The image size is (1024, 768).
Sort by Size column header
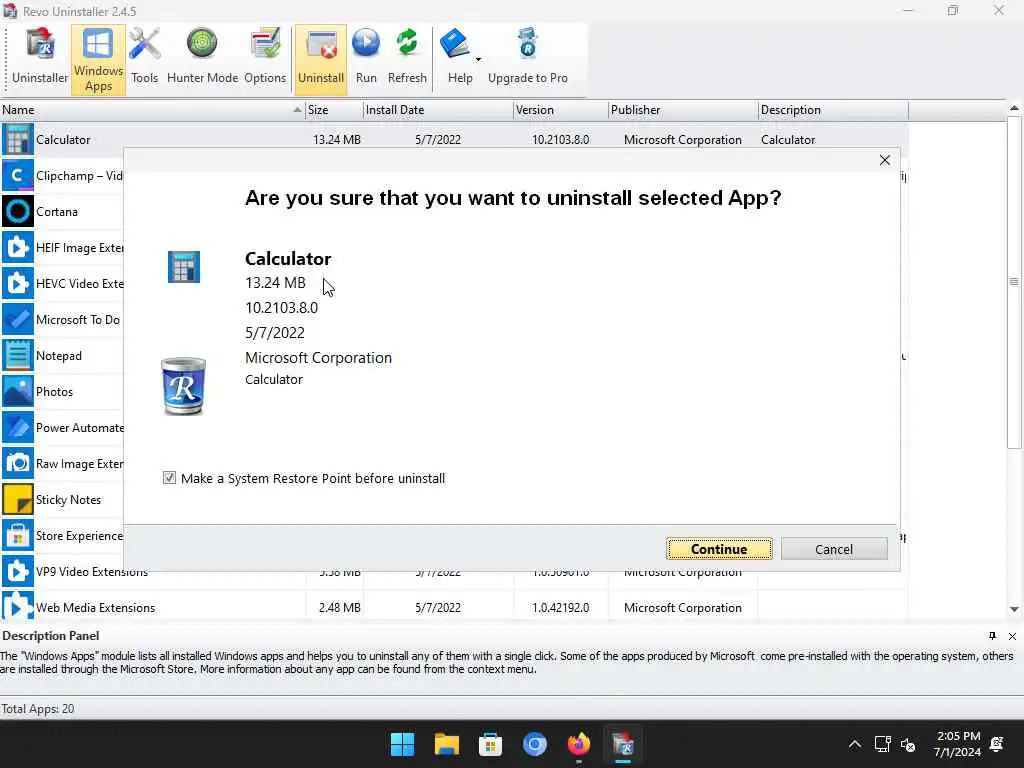[334, 110]
